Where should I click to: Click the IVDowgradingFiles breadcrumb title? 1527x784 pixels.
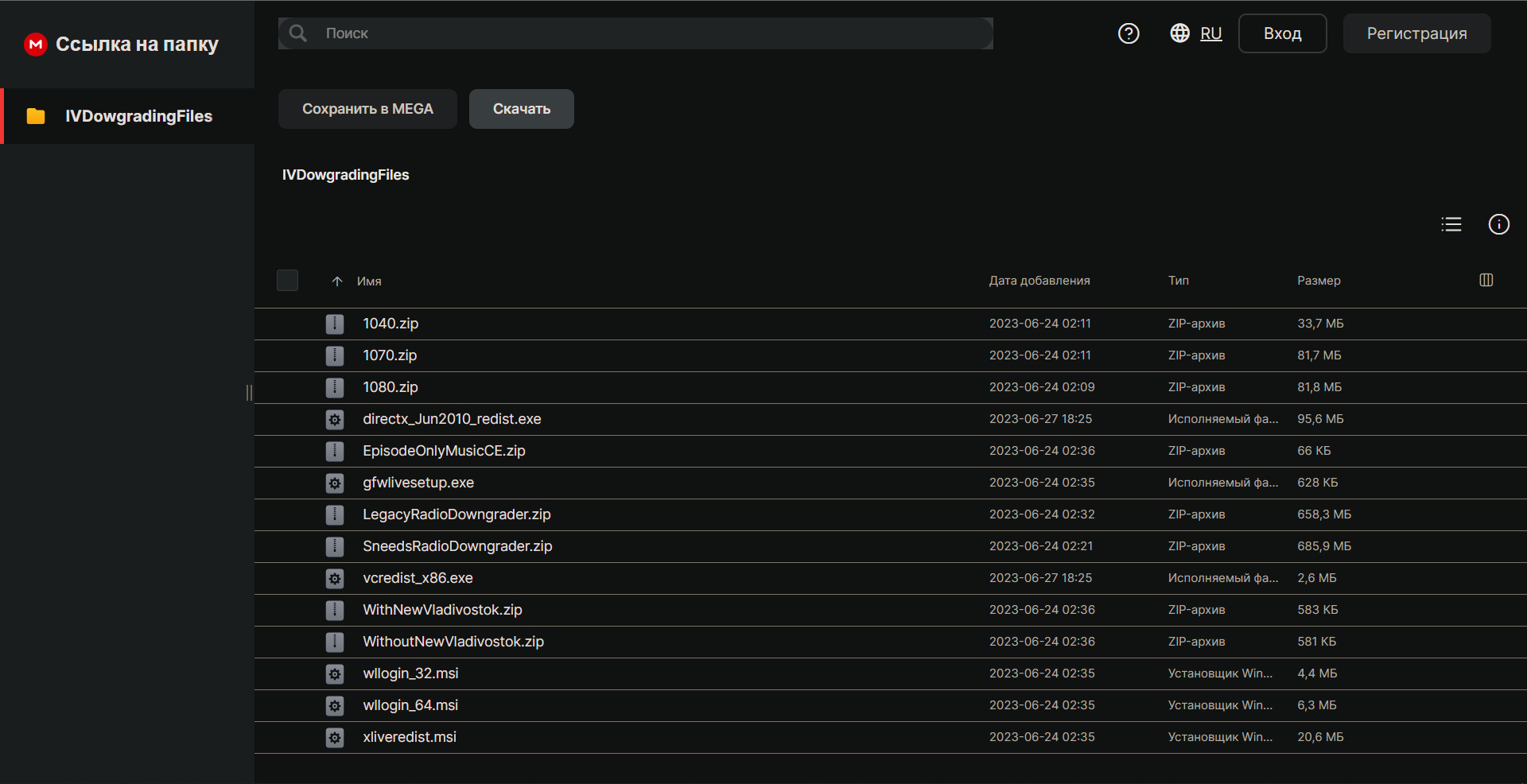coord(345,175)
